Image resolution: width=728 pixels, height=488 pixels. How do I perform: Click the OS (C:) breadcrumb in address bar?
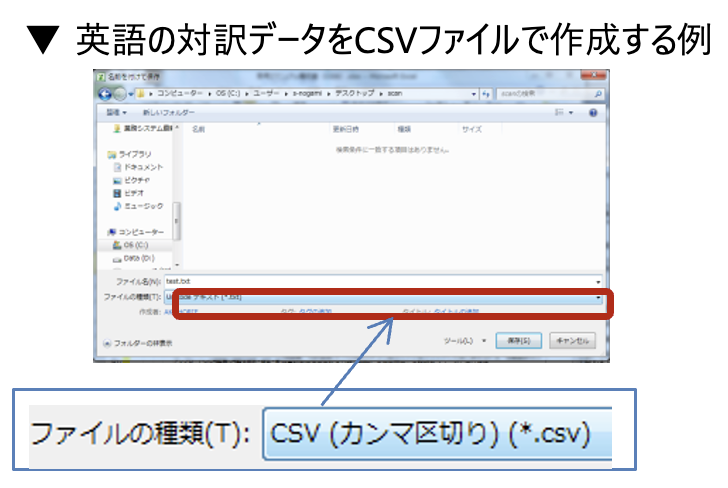click(x=228, y=93)
